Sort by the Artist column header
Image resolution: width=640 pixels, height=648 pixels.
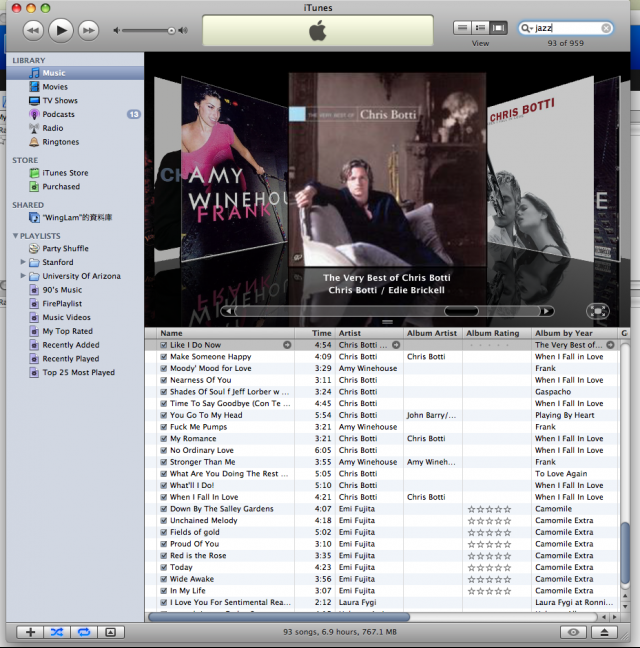click(369, 333)
